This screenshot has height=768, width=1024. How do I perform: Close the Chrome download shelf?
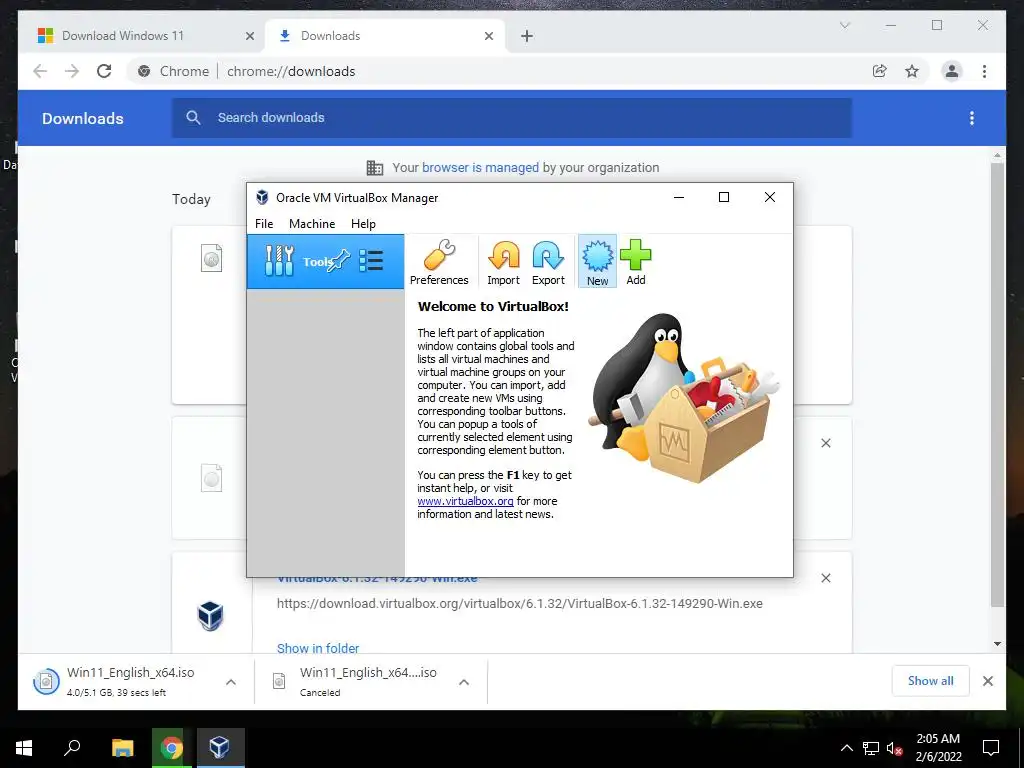pyautogui.click(x=987, y=681)
